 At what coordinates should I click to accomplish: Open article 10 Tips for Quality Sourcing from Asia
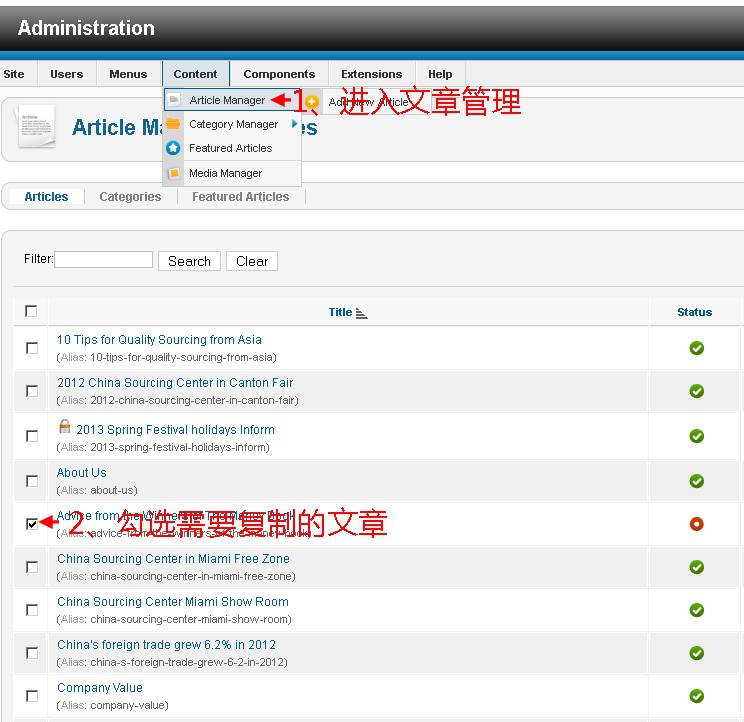coord(159,340)
